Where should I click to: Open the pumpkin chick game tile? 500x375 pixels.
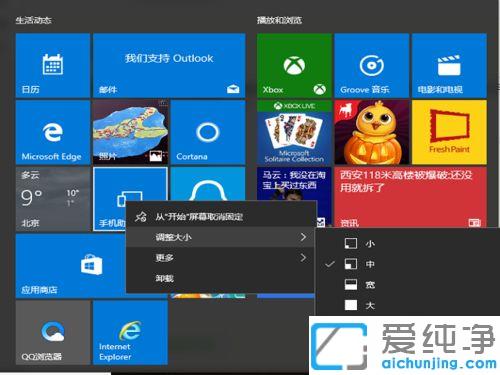coord(372,132)
